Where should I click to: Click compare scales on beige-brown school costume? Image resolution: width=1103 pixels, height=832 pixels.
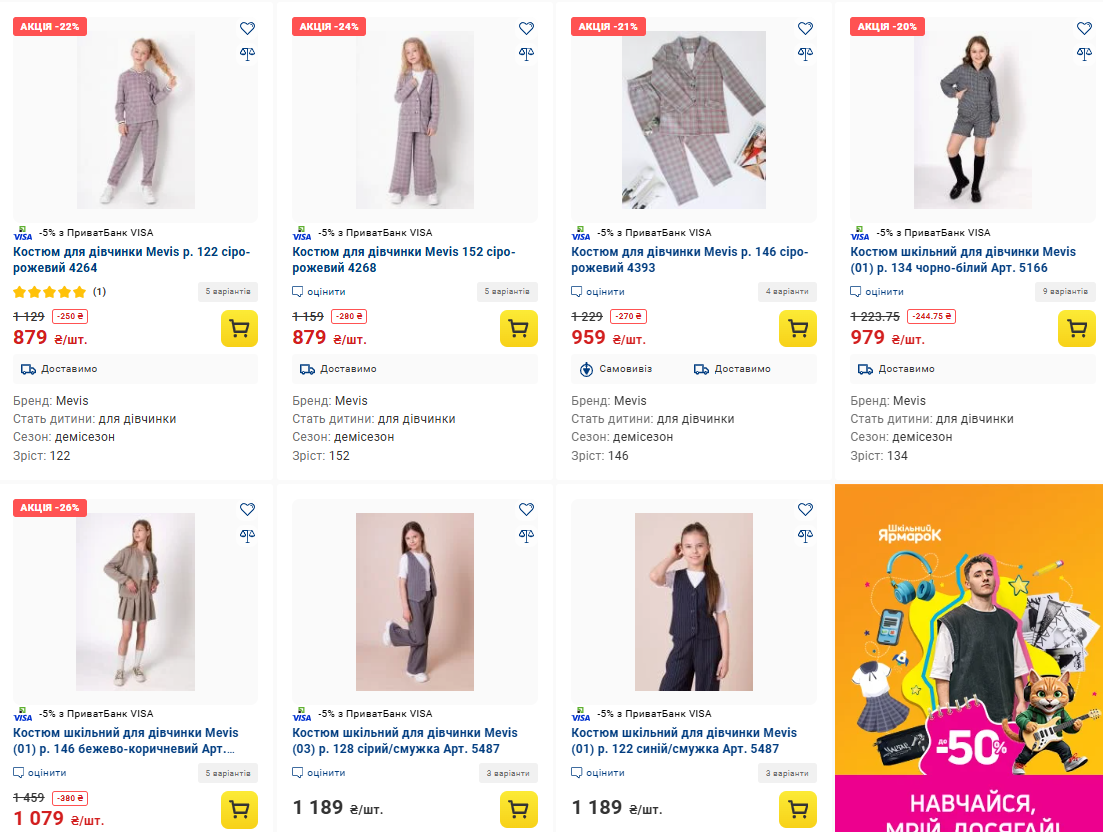pyautogui.click(x=247, y=535)
